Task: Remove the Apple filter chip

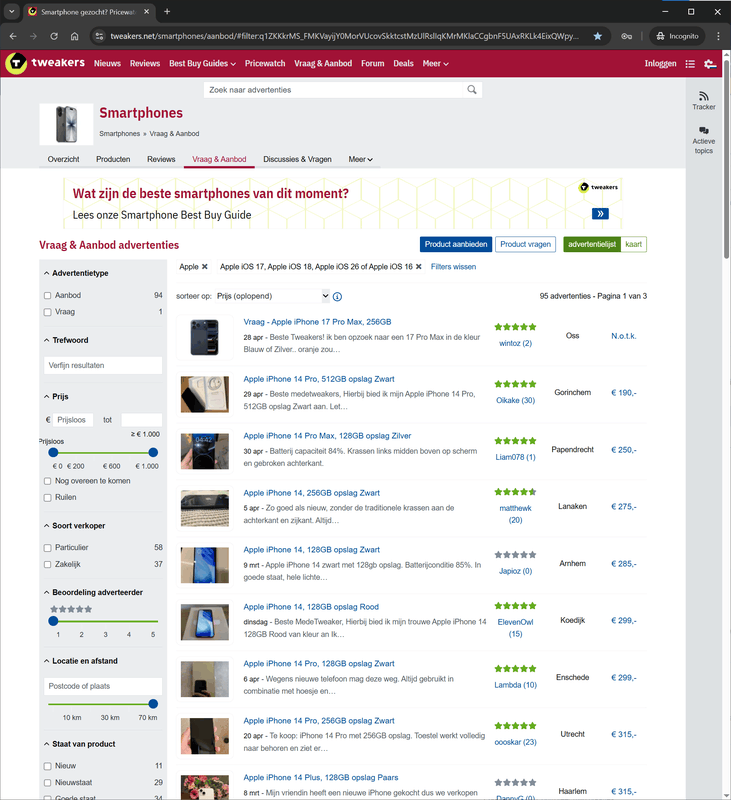Action: 205,266
